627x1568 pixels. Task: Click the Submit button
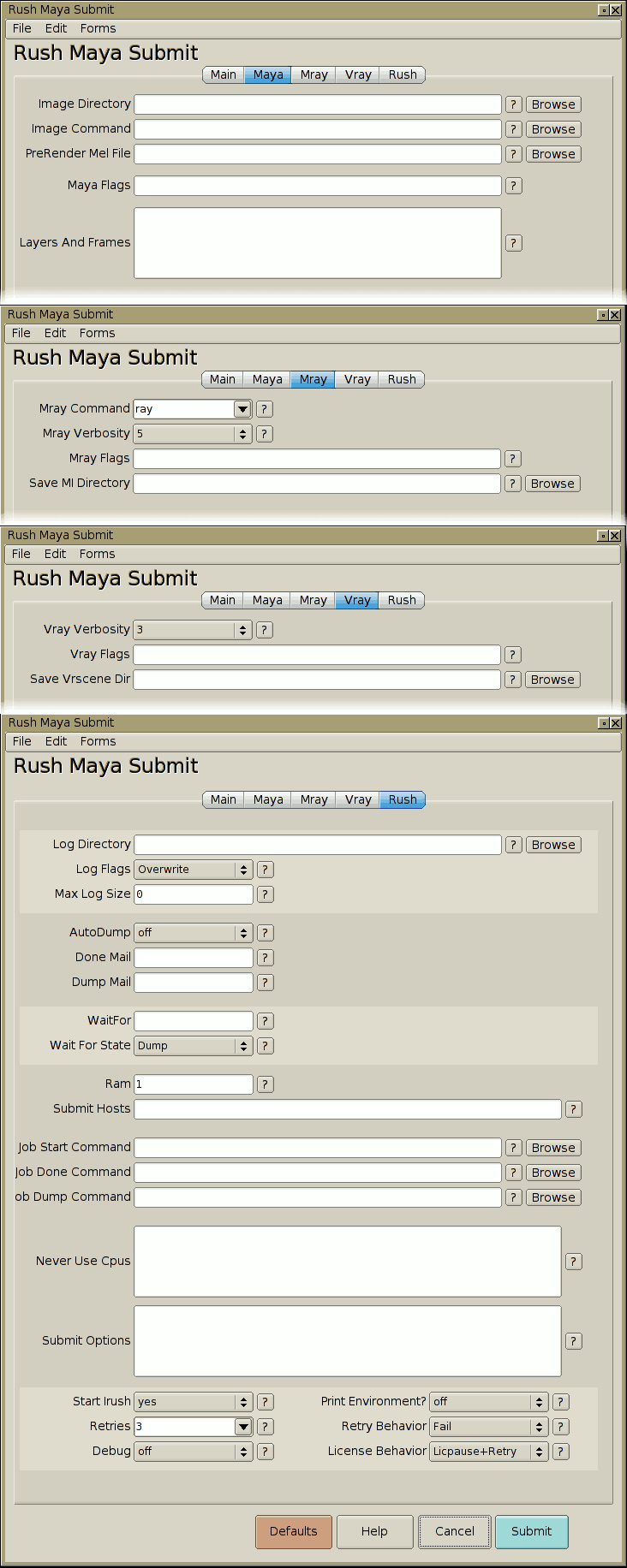coord(532,1531)
